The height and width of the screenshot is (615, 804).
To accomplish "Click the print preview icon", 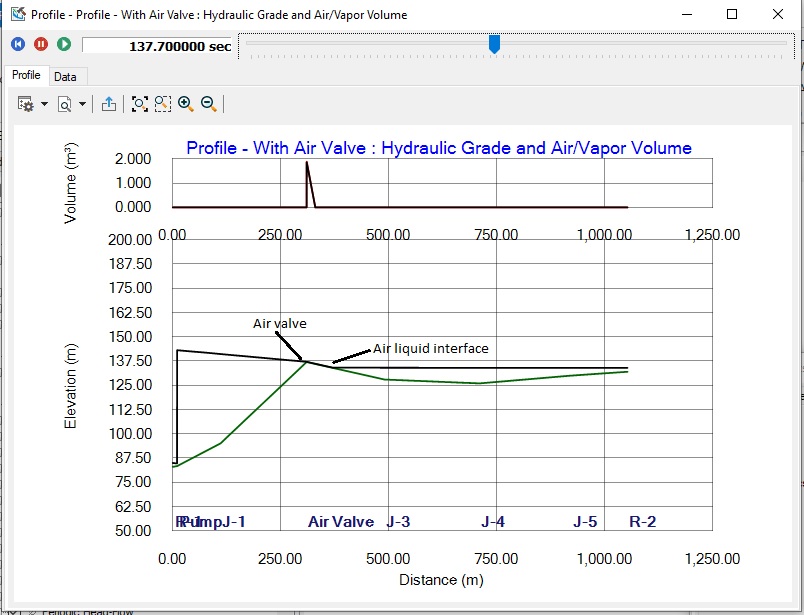I will point(65,104).
